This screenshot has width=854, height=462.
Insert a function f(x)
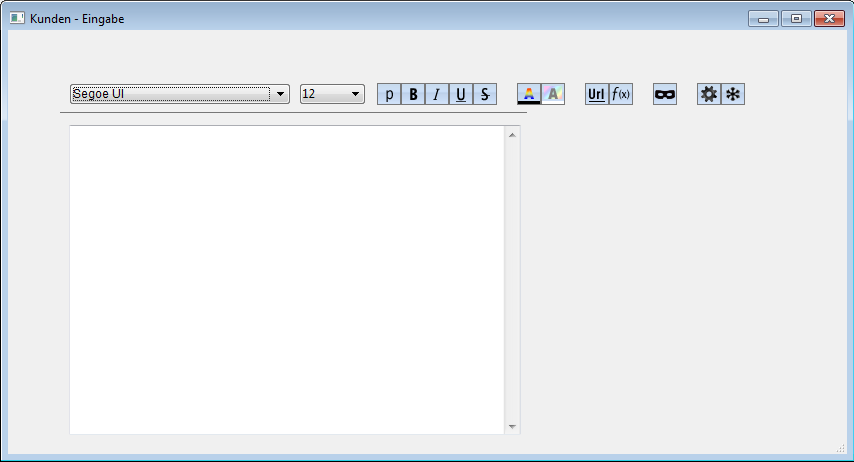click(620, 94)
